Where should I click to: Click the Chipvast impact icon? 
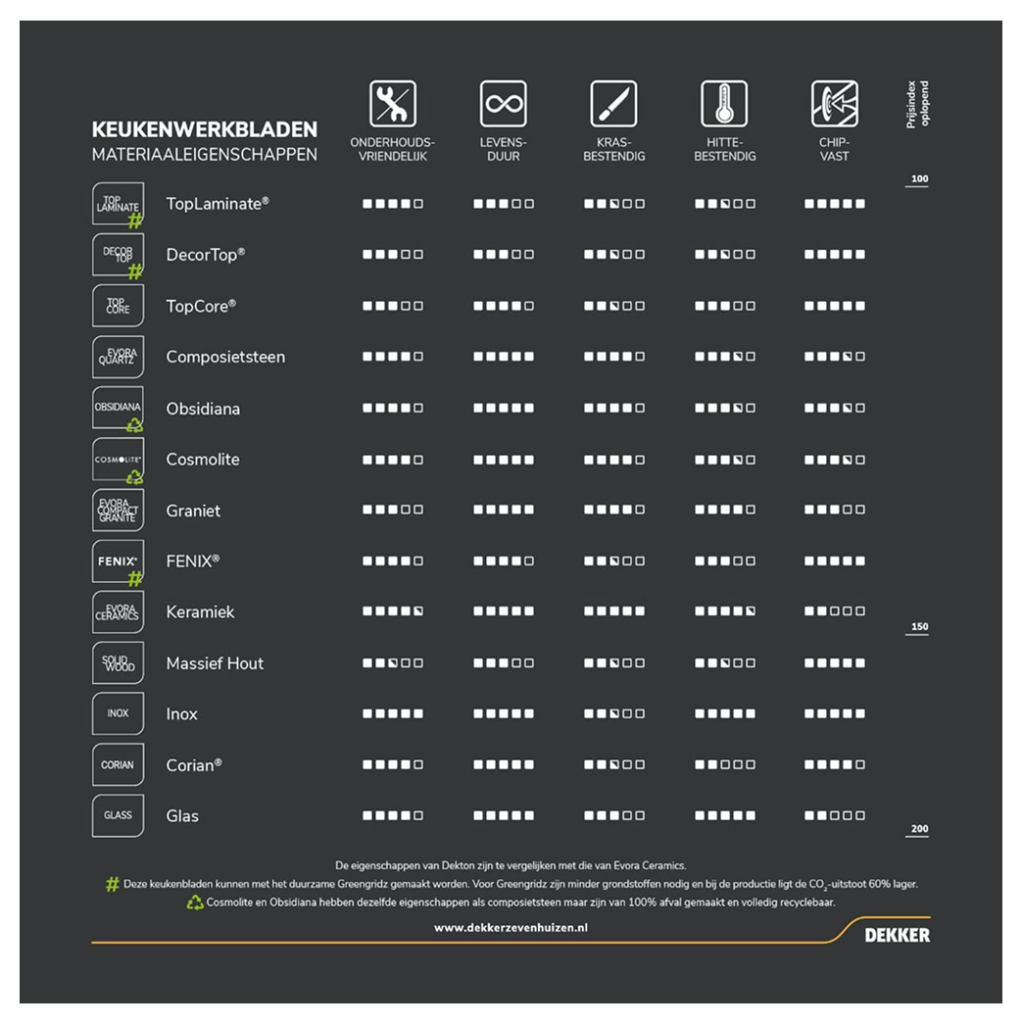click(x=835, y=103)
